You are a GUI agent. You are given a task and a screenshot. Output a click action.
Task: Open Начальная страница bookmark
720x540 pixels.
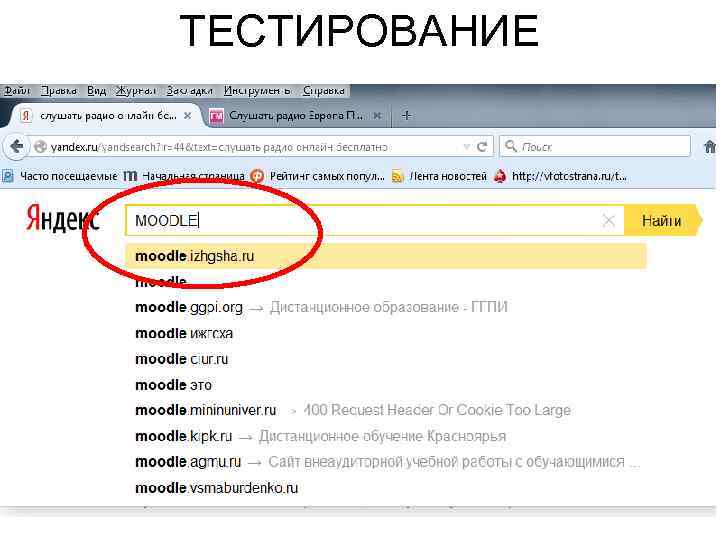pos(185,176)
